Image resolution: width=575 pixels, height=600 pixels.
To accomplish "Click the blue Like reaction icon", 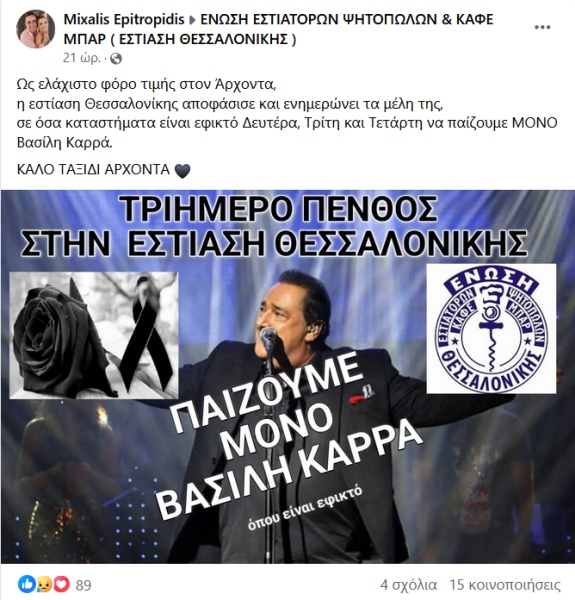I will (27, 585).
